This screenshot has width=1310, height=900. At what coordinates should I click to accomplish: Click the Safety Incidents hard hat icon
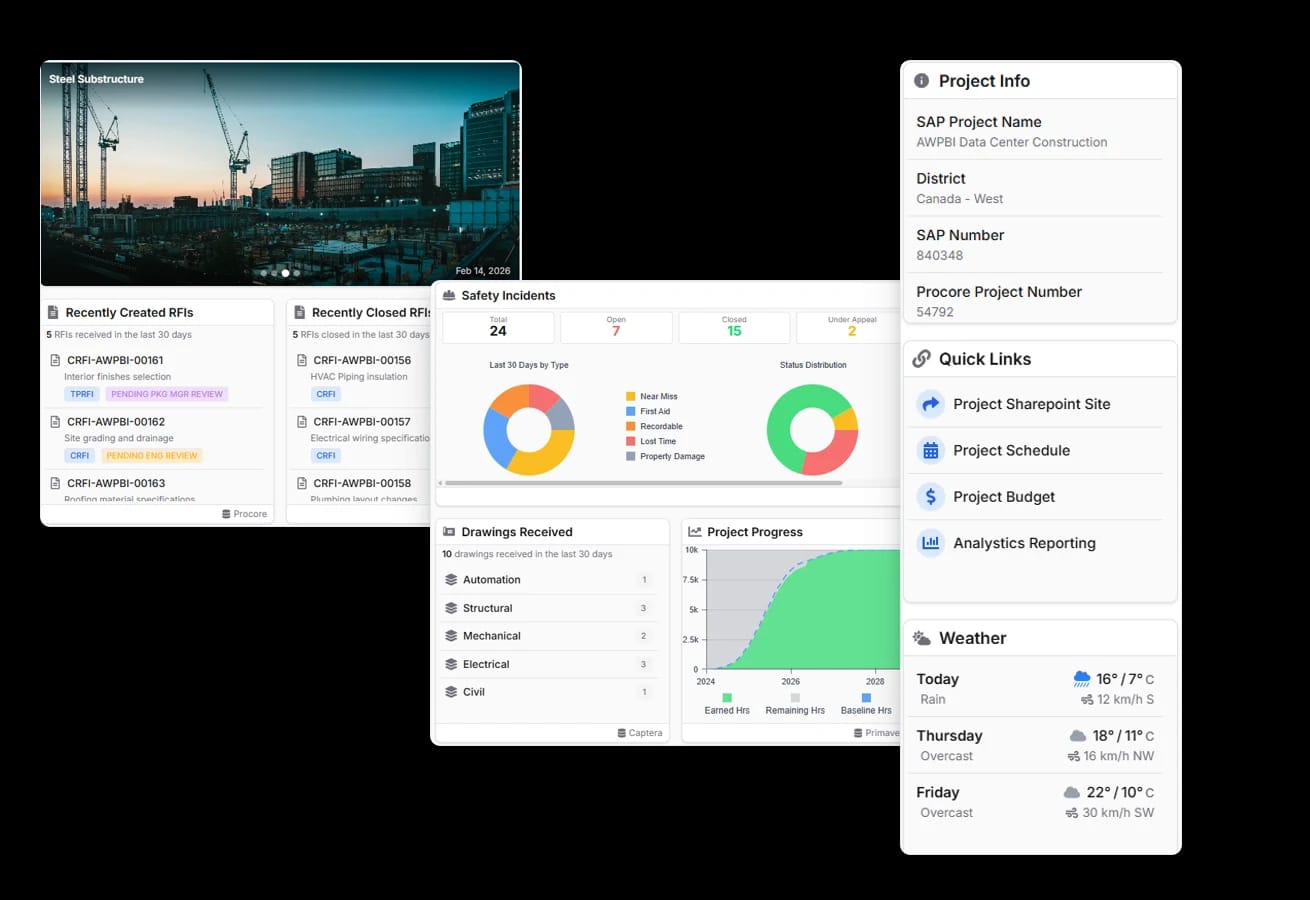[449, 296]
